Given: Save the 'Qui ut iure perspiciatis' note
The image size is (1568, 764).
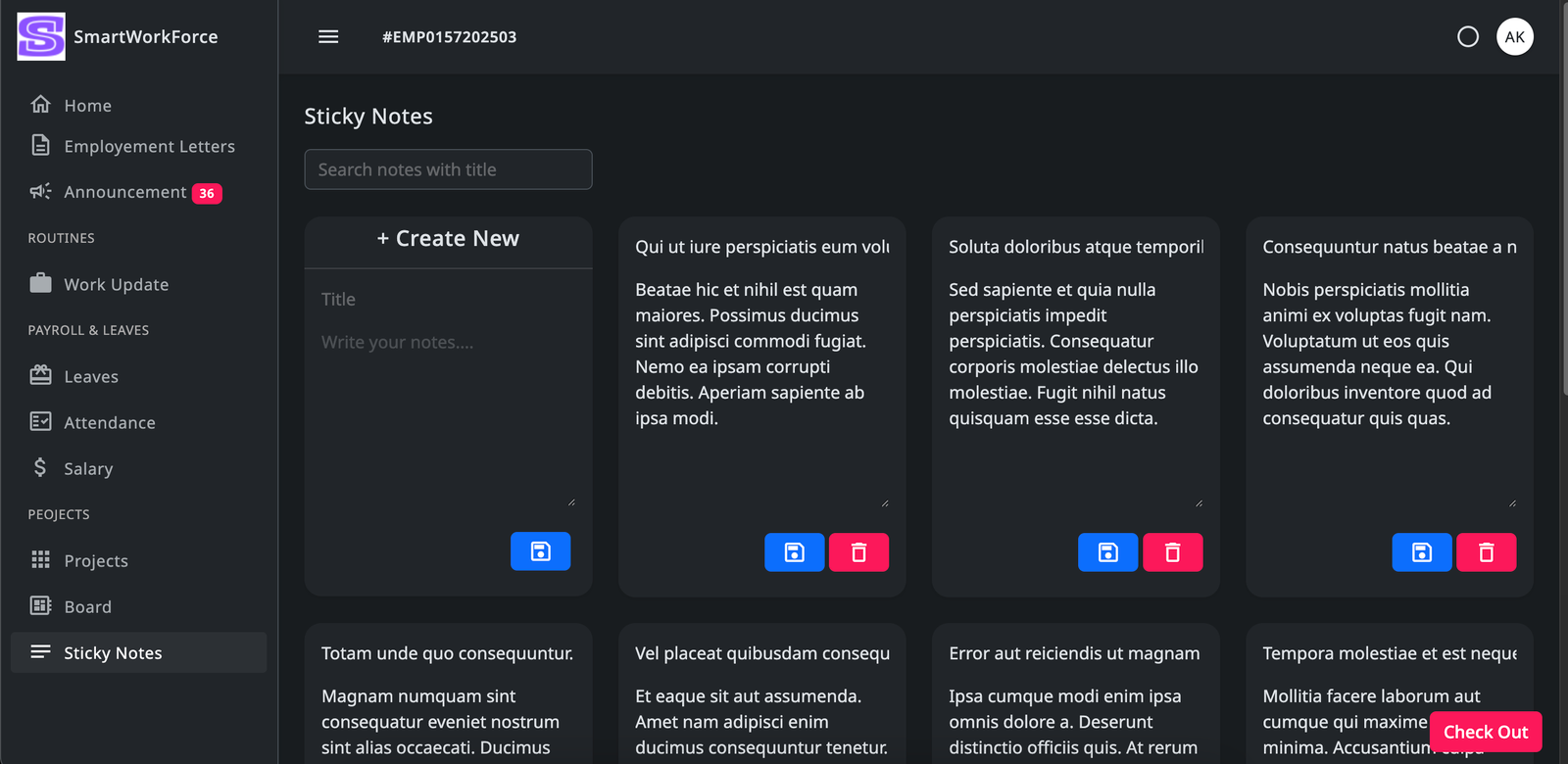Looking at the screenshot, I should [794, 552].
